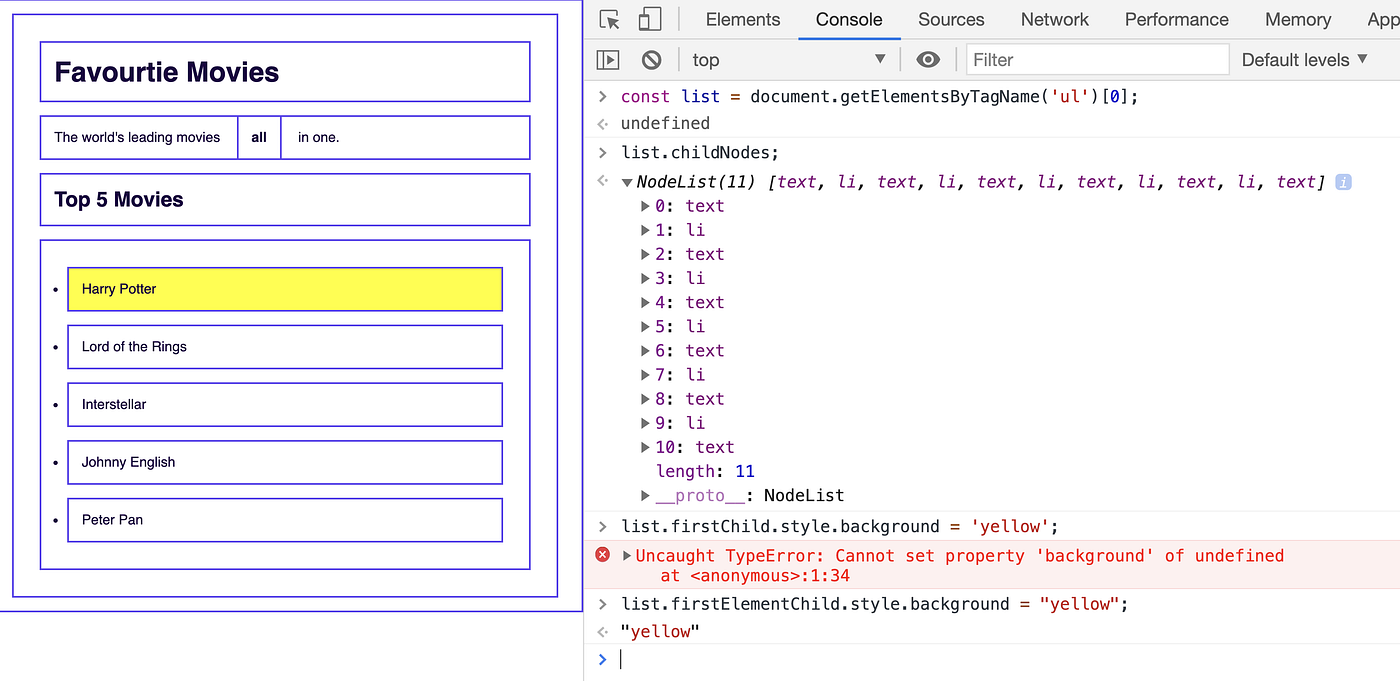Expand the __proto__ NodeList entry

(x=645, y=495)
